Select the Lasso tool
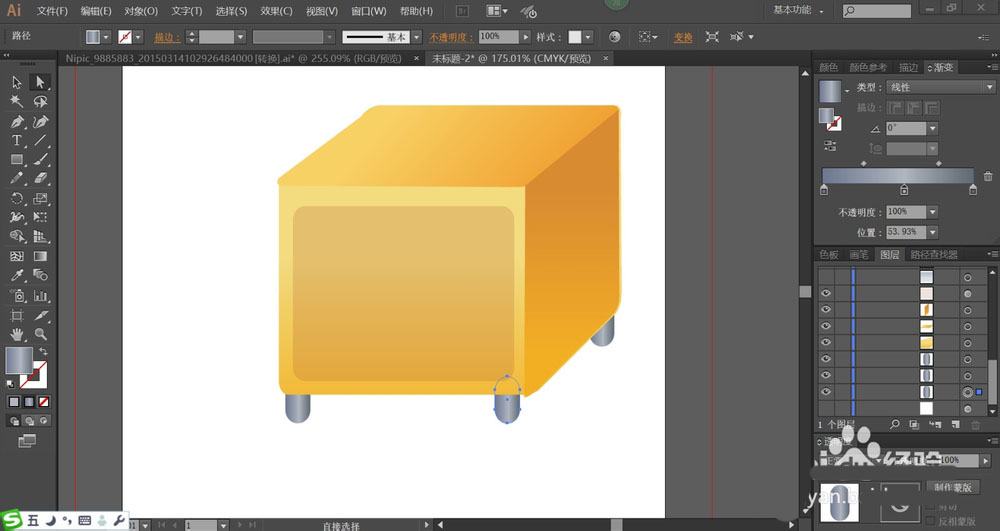1000x531 pixels. click(x=40, y=101)
